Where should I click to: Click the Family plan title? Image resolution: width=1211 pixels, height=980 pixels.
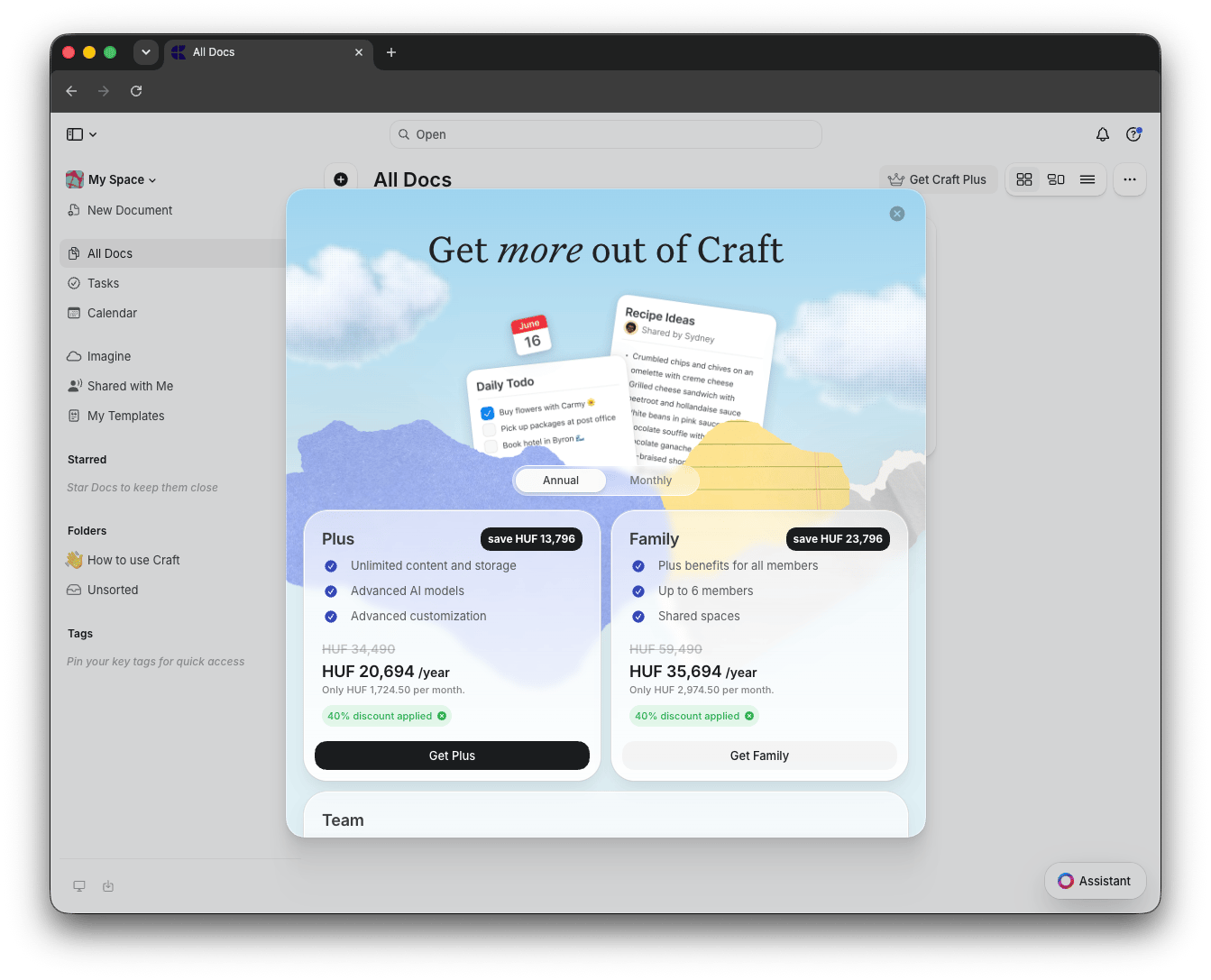[x=654, y=539]
